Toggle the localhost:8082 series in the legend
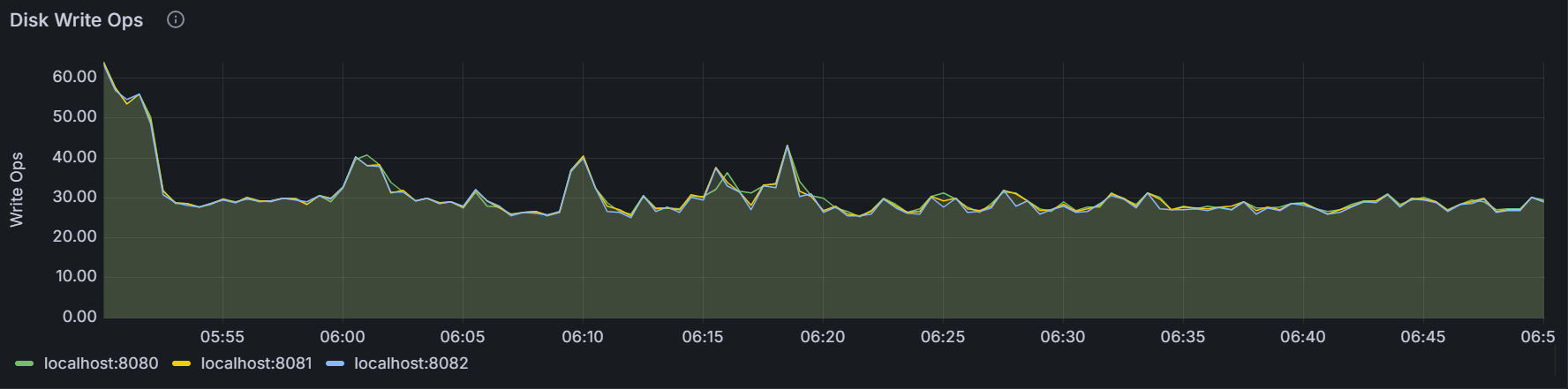The image size is (1568, 389). click(411, 363)
